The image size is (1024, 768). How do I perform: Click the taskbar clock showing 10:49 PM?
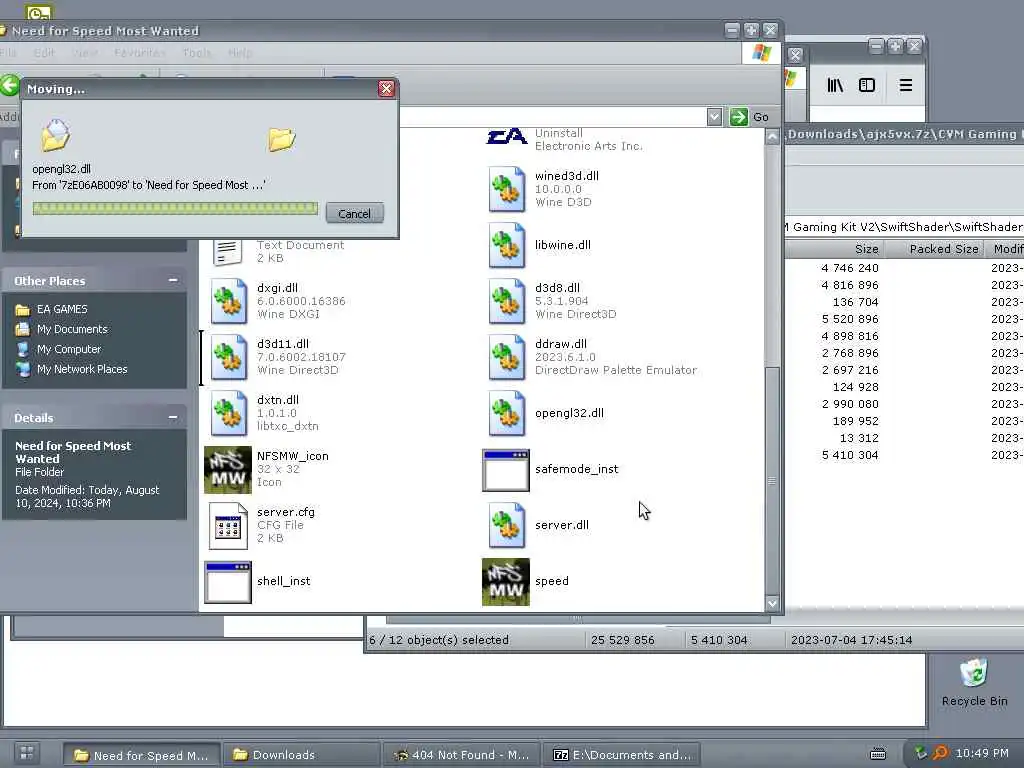(x=982, y=753)
